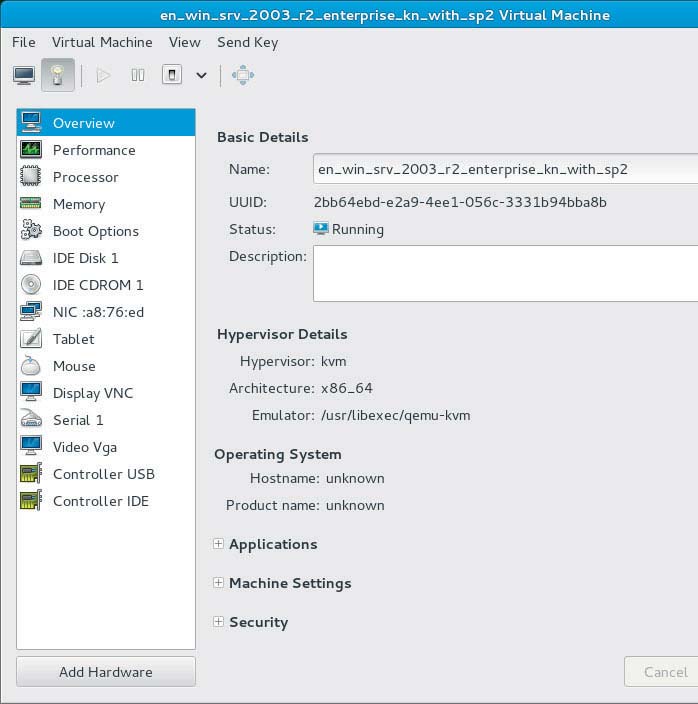Viewport: 698px width, 704px height.
Task: Expand the Applications section
Action: (218, 544)
